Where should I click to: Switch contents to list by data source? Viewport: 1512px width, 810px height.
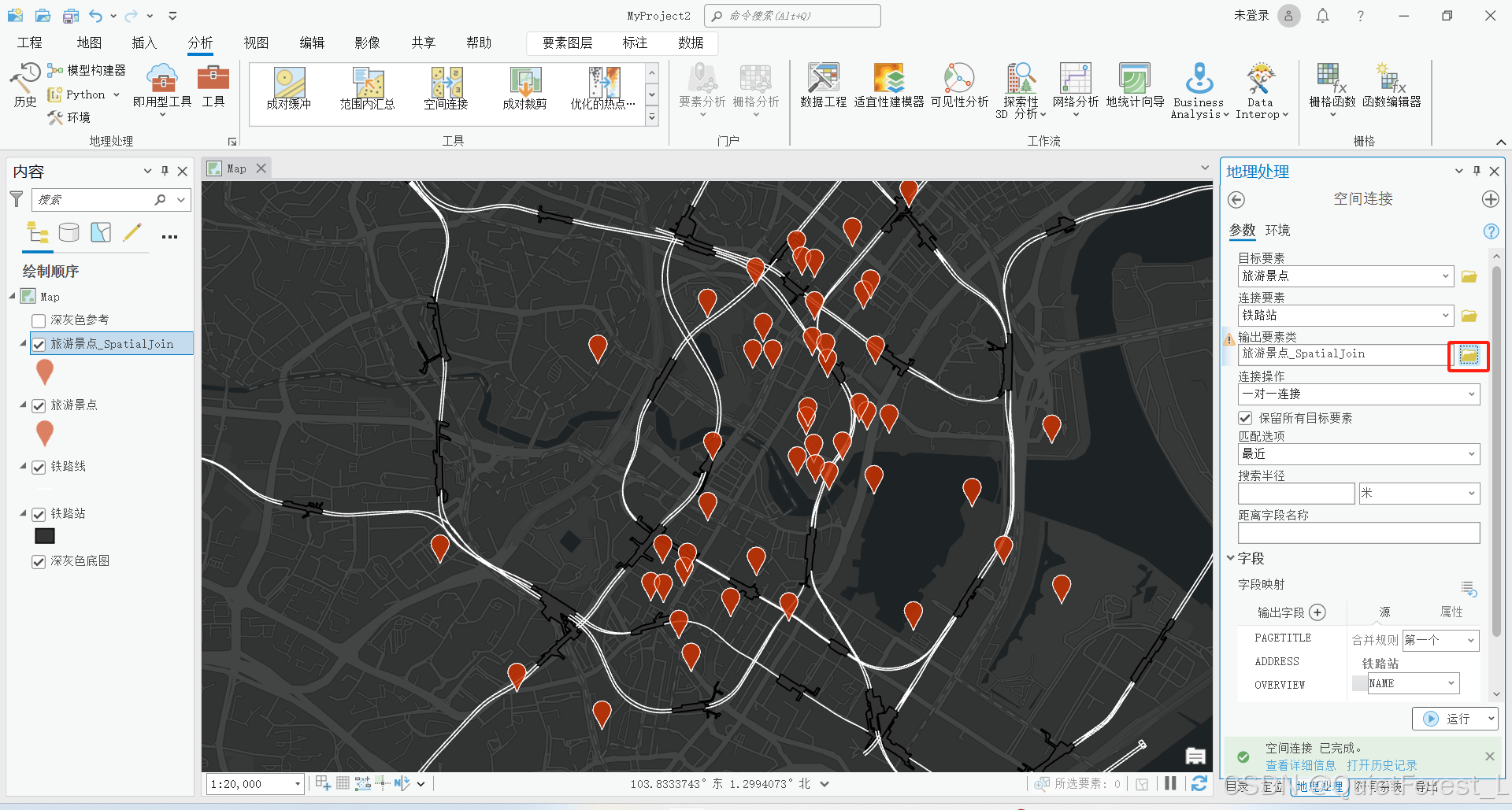(x=69, y=232)
